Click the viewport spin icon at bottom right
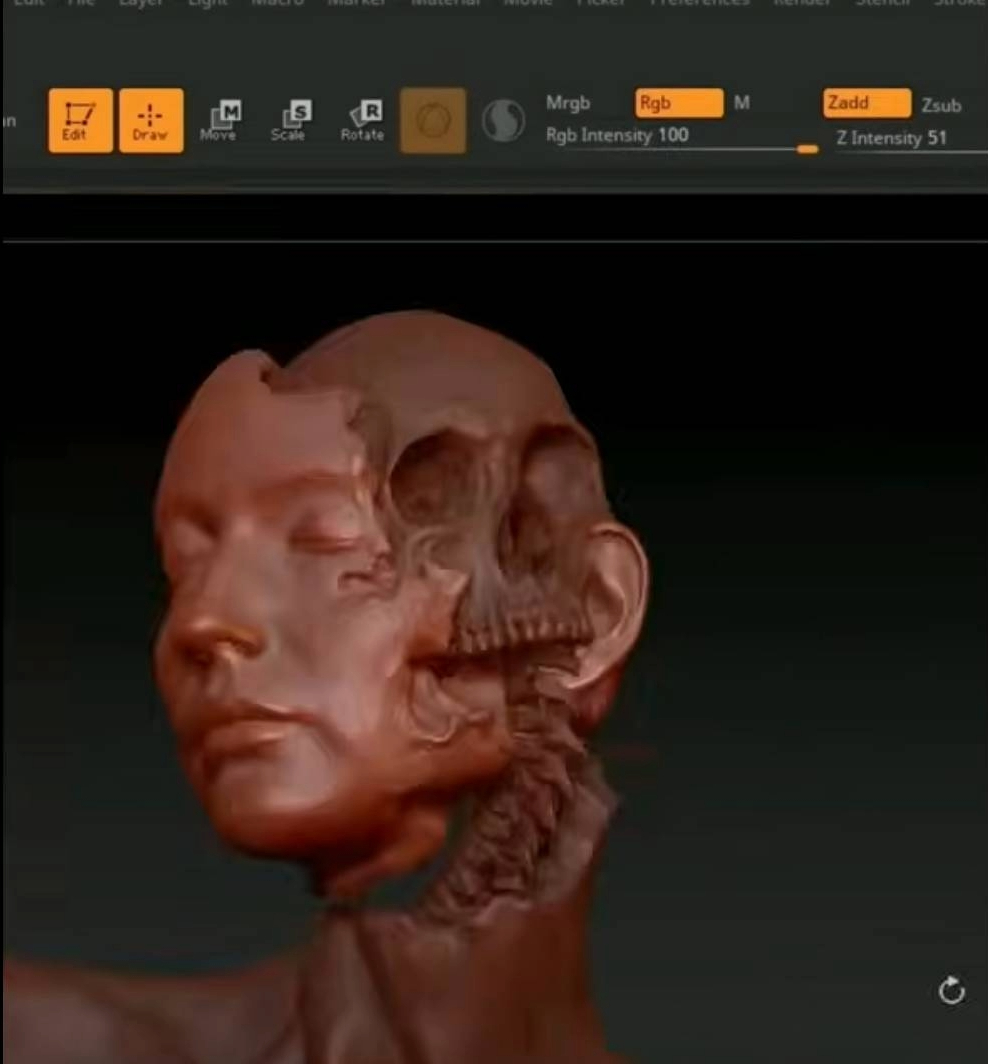988x1064 pixels. tap(952, 990)
